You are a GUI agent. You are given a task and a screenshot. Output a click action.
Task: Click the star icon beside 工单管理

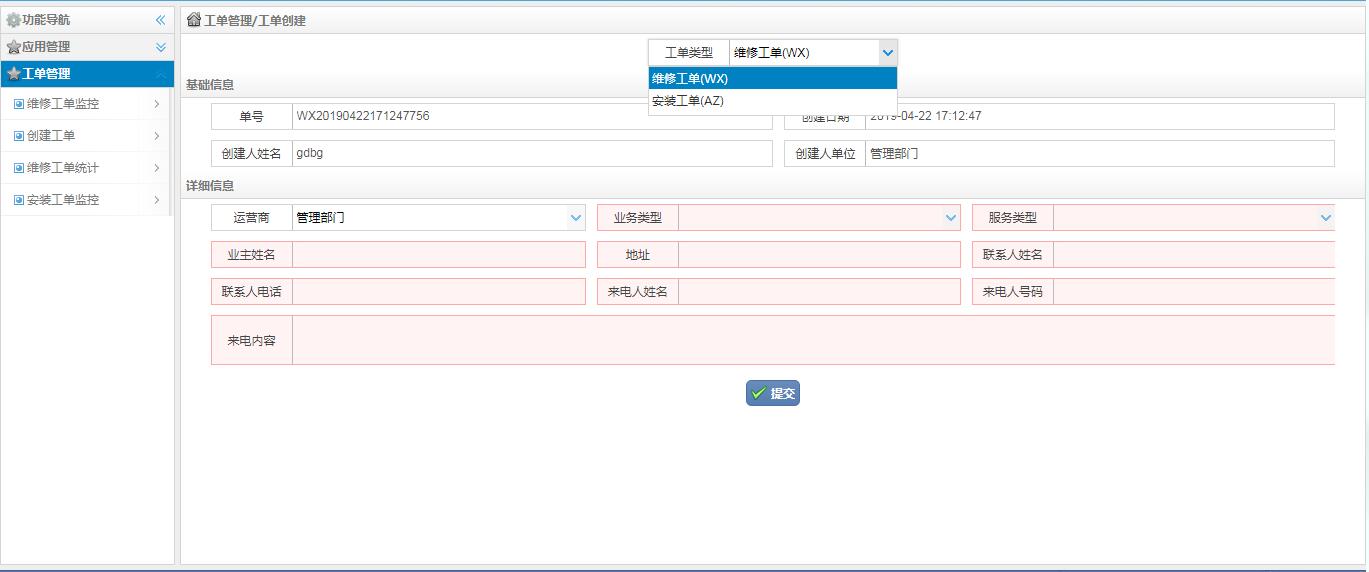(13, 74)
